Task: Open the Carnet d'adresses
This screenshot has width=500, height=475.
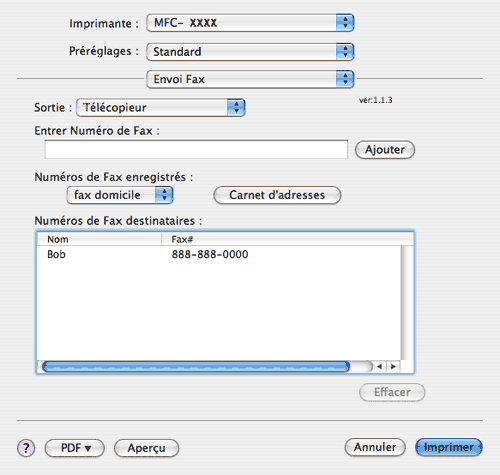Action: tap(277, 195)
